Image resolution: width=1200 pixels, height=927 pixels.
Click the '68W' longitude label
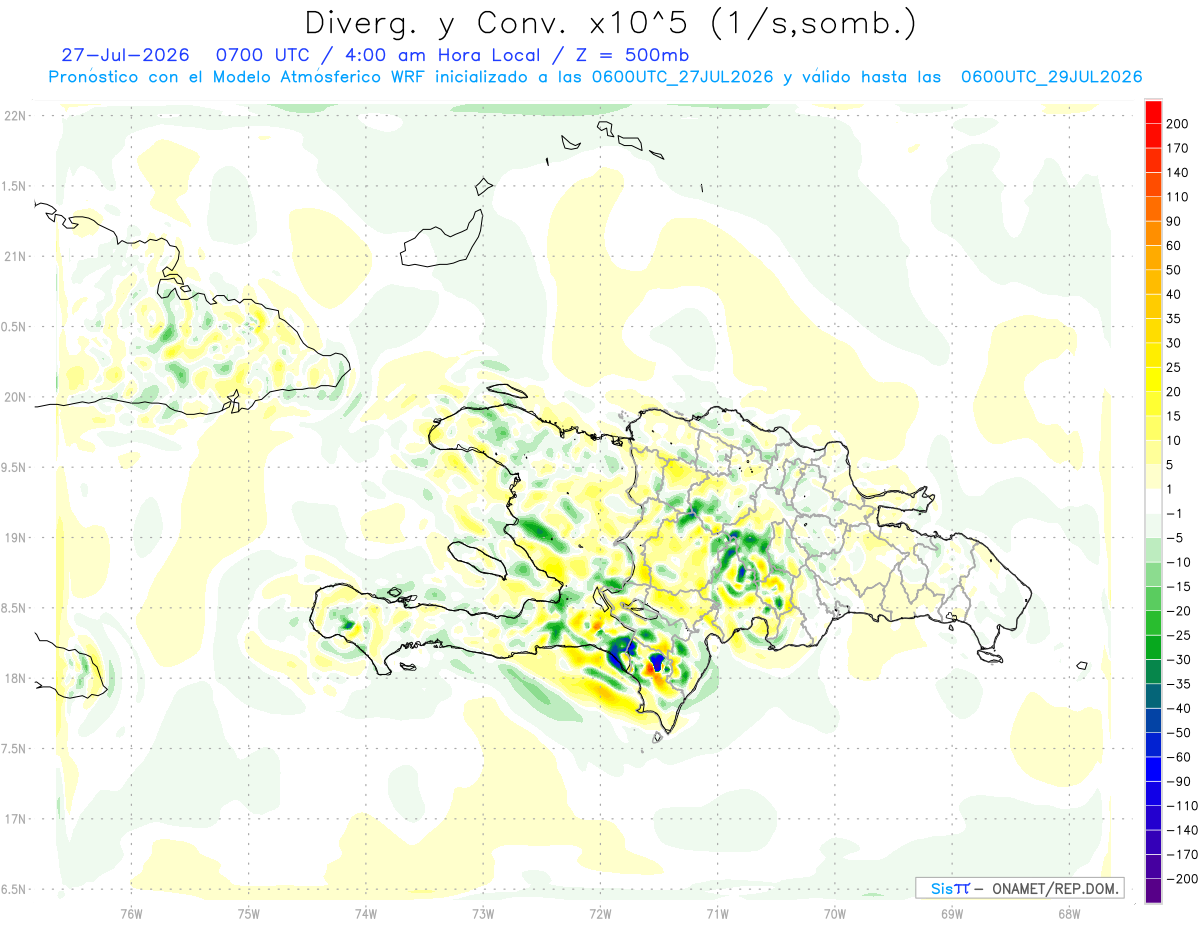pyautogui.click(x=1069, y=912)
